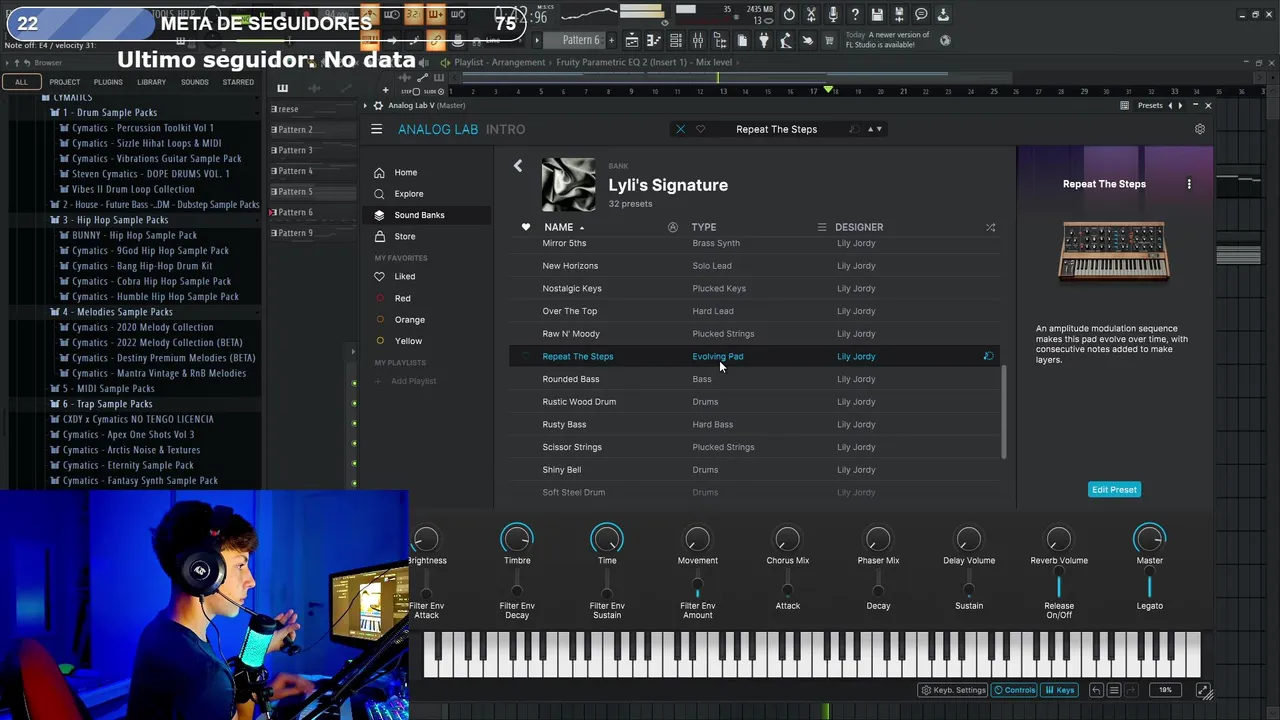This screenshot has width=1280, height=720.
Task: Open the FL Studio plugin picker plug icon
Action: click(x=764, y=40)
